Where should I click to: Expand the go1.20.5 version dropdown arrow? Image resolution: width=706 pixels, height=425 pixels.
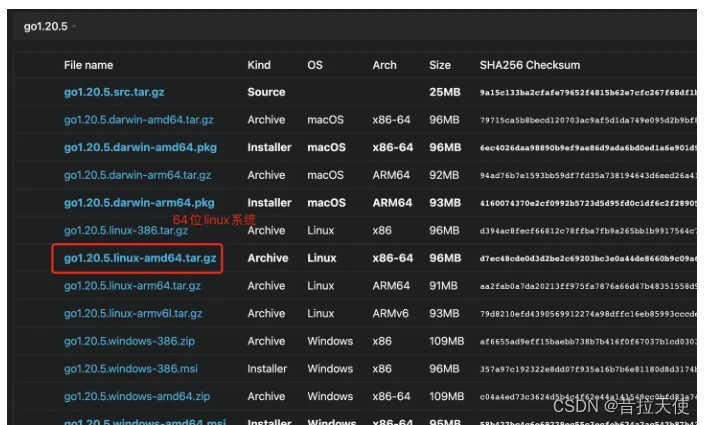(x=74, y=27)
